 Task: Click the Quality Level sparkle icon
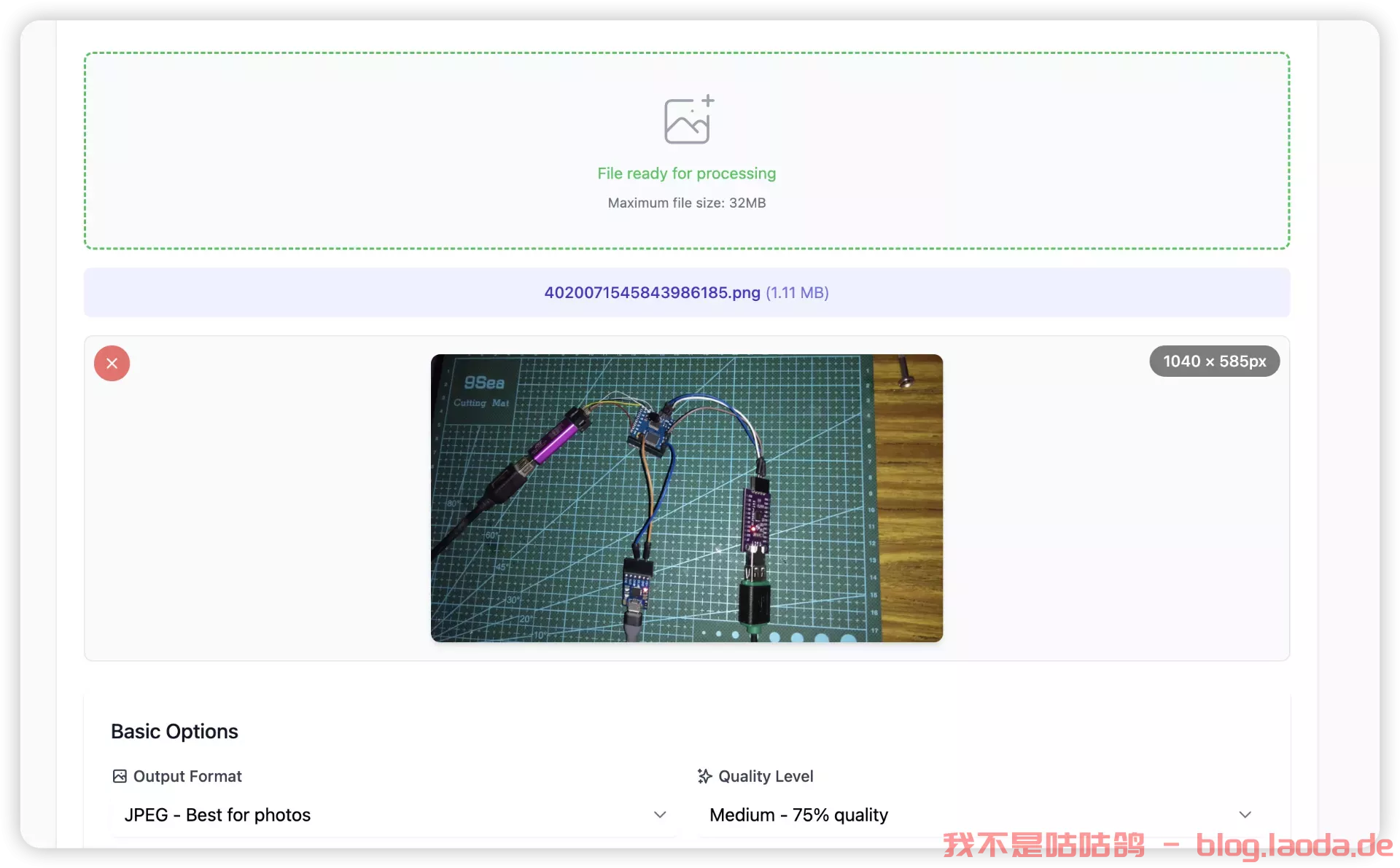(704, 776)
